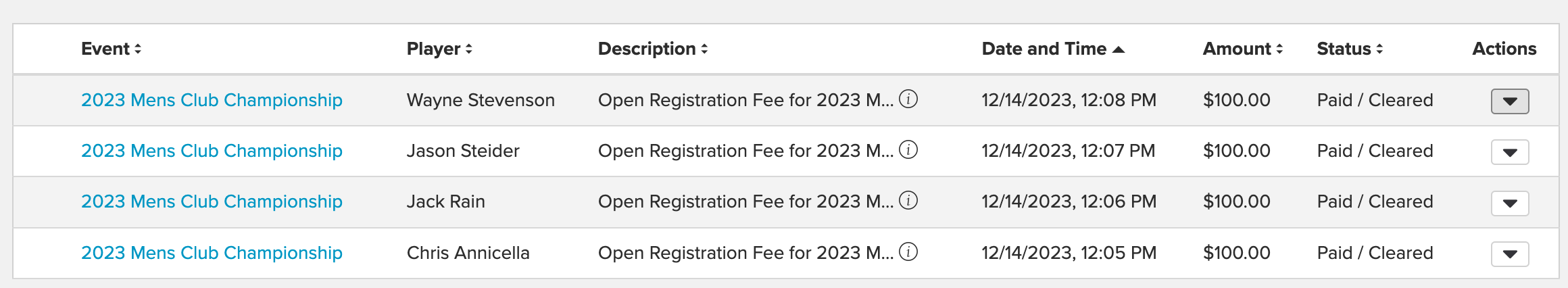This screenshot has height=288, width=1568.
Task: Expand actions menu for Jack Rain
Action: pos(1510,203)
